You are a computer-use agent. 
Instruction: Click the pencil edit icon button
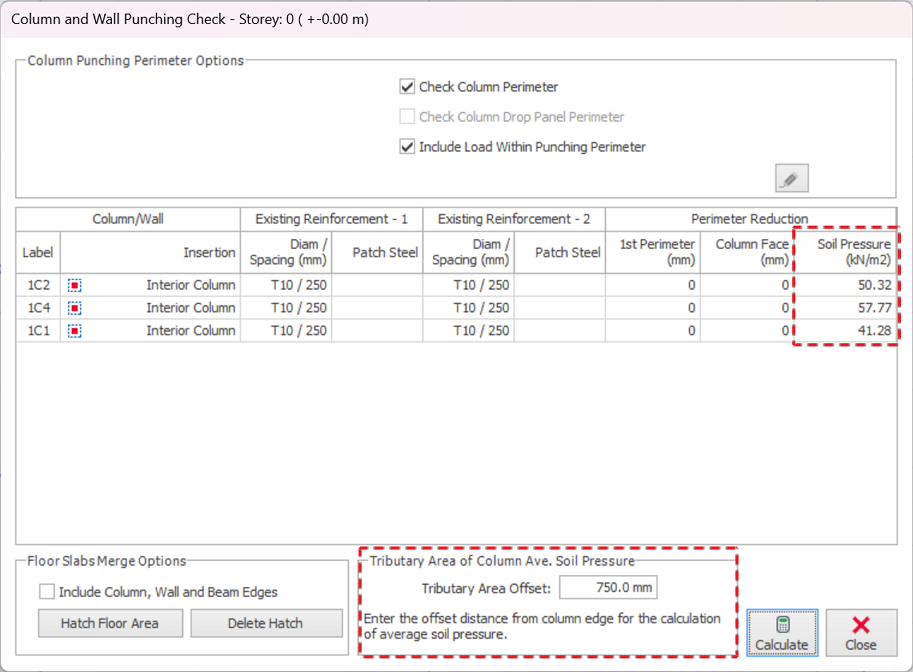click(x=791, y=179)
